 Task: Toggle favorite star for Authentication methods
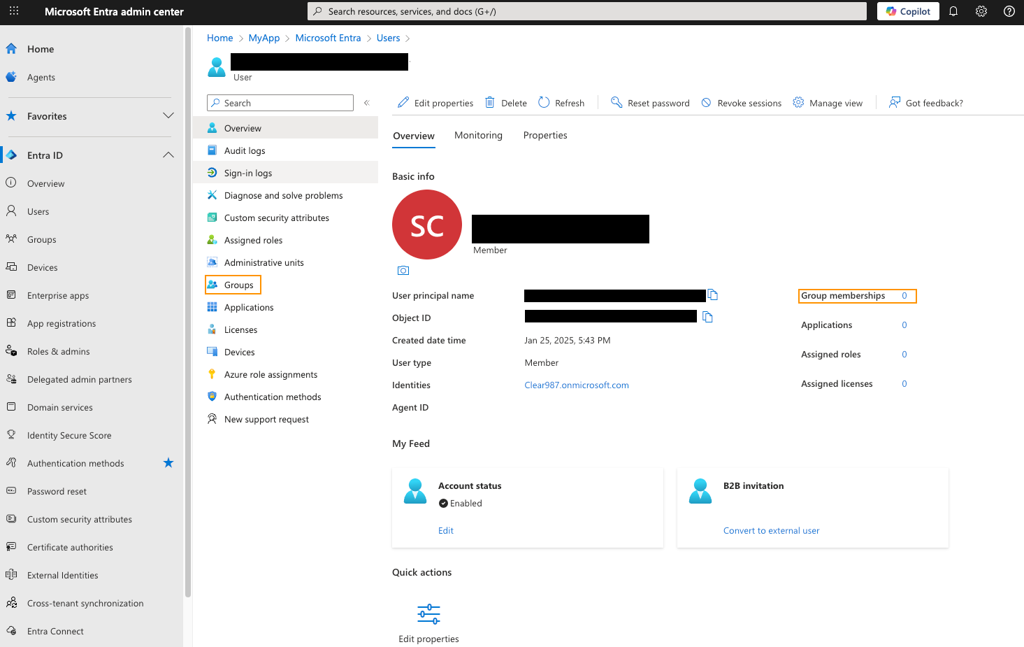pos(168,463)
